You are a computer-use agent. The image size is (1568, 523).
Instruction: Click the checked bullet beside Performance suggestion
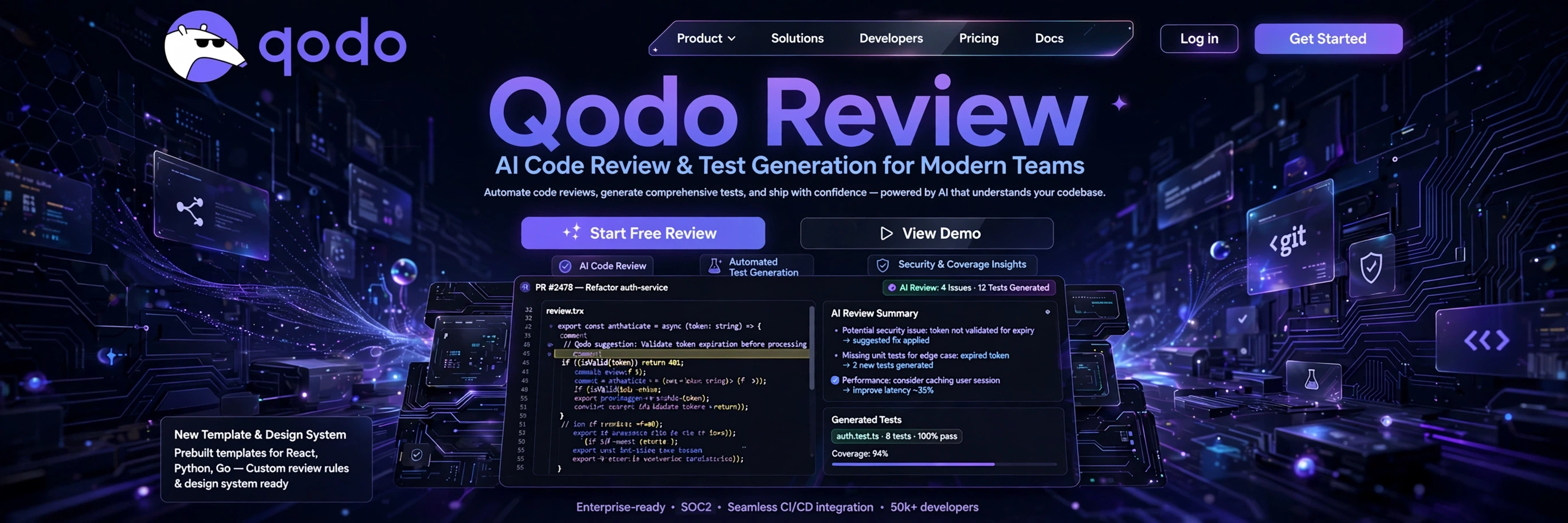[835, 380]
